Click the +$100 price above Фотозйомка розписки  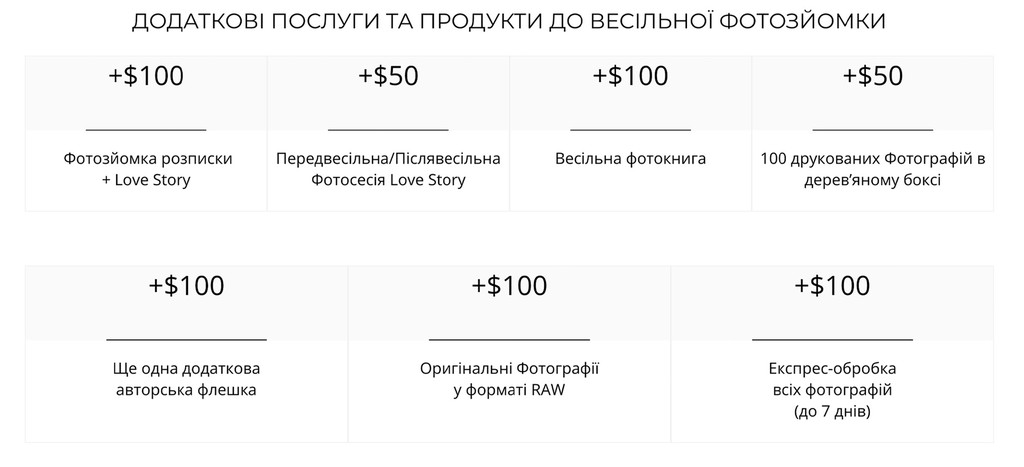tap(146, 76)
